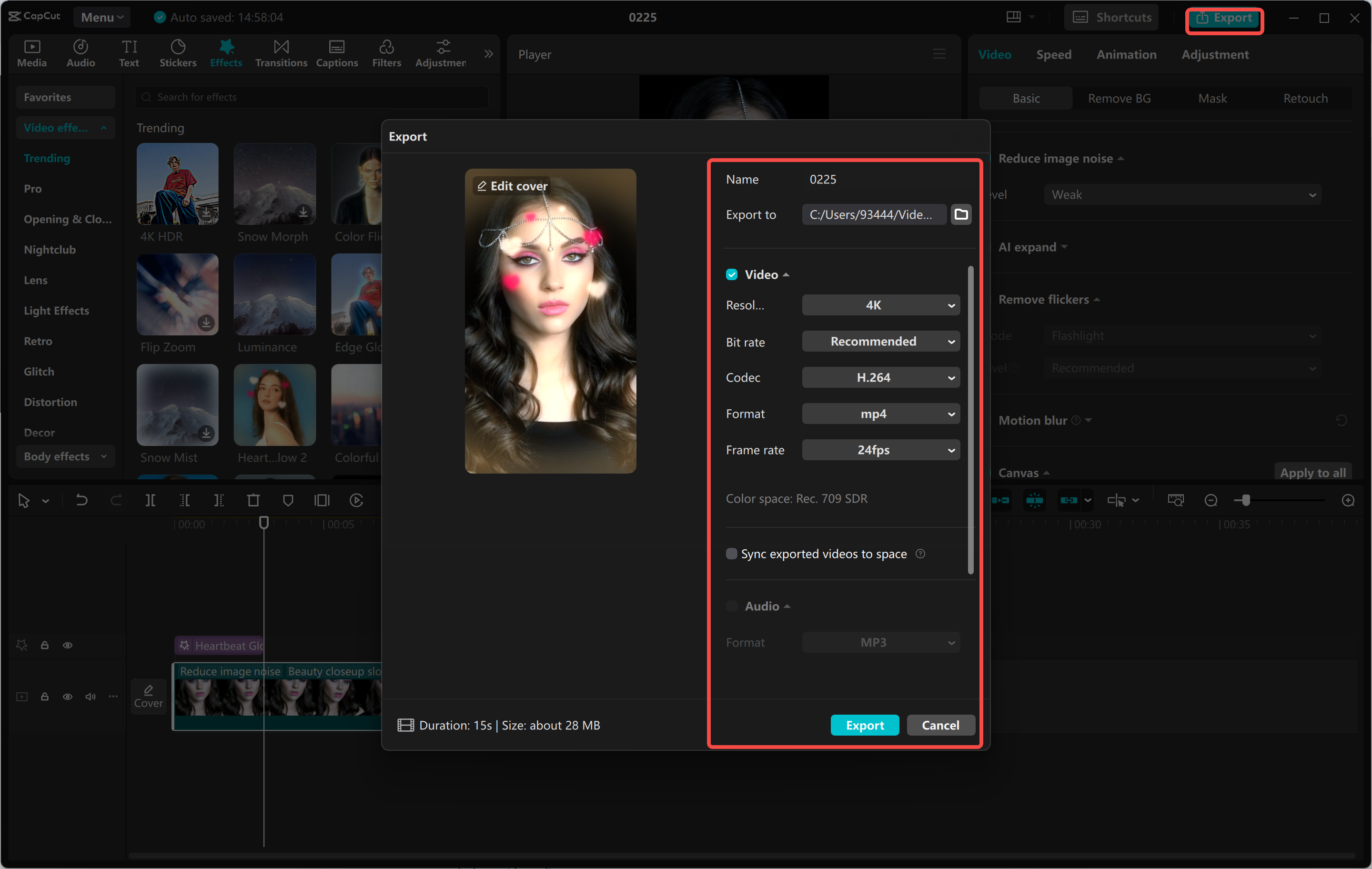1372x869 pixels.
Task: Click the timeline zoom slider handle
Action: [x=1245, y=500]
